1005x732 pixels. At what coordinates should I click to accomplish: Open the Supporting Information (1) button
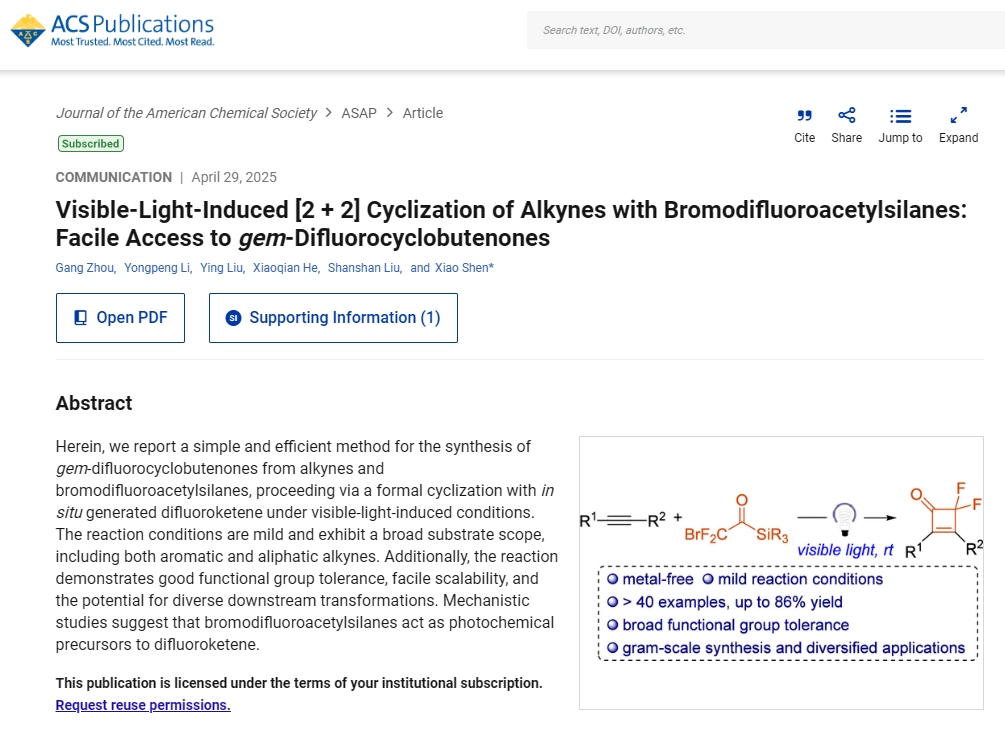[333, 318]
